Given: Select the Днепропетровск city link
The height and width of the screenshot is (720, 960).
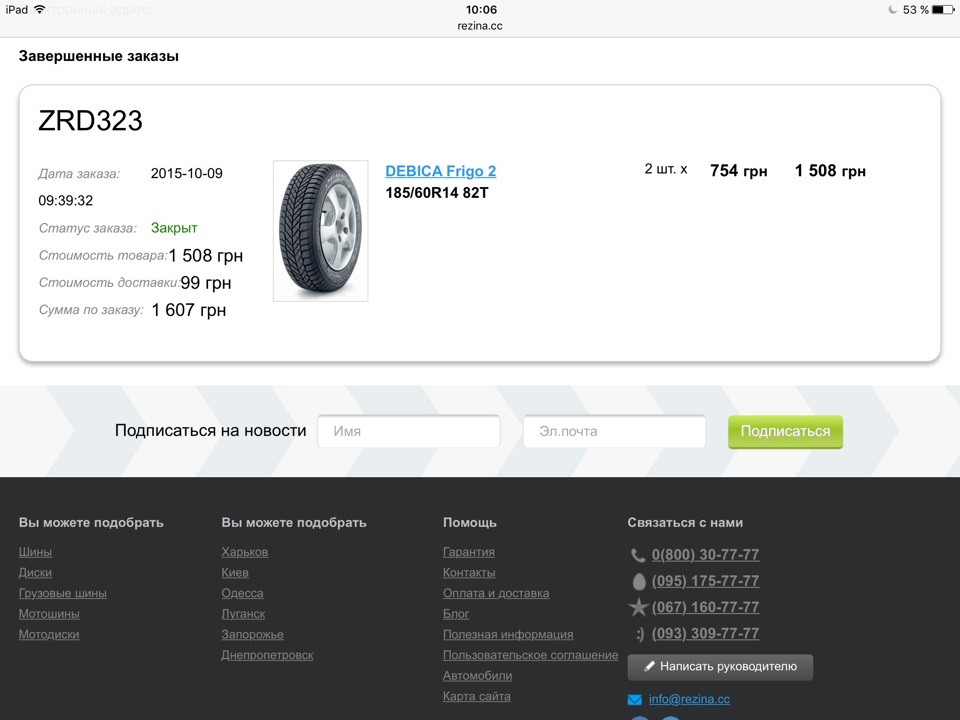Looking at the screenshot, I should click(267, 655).
